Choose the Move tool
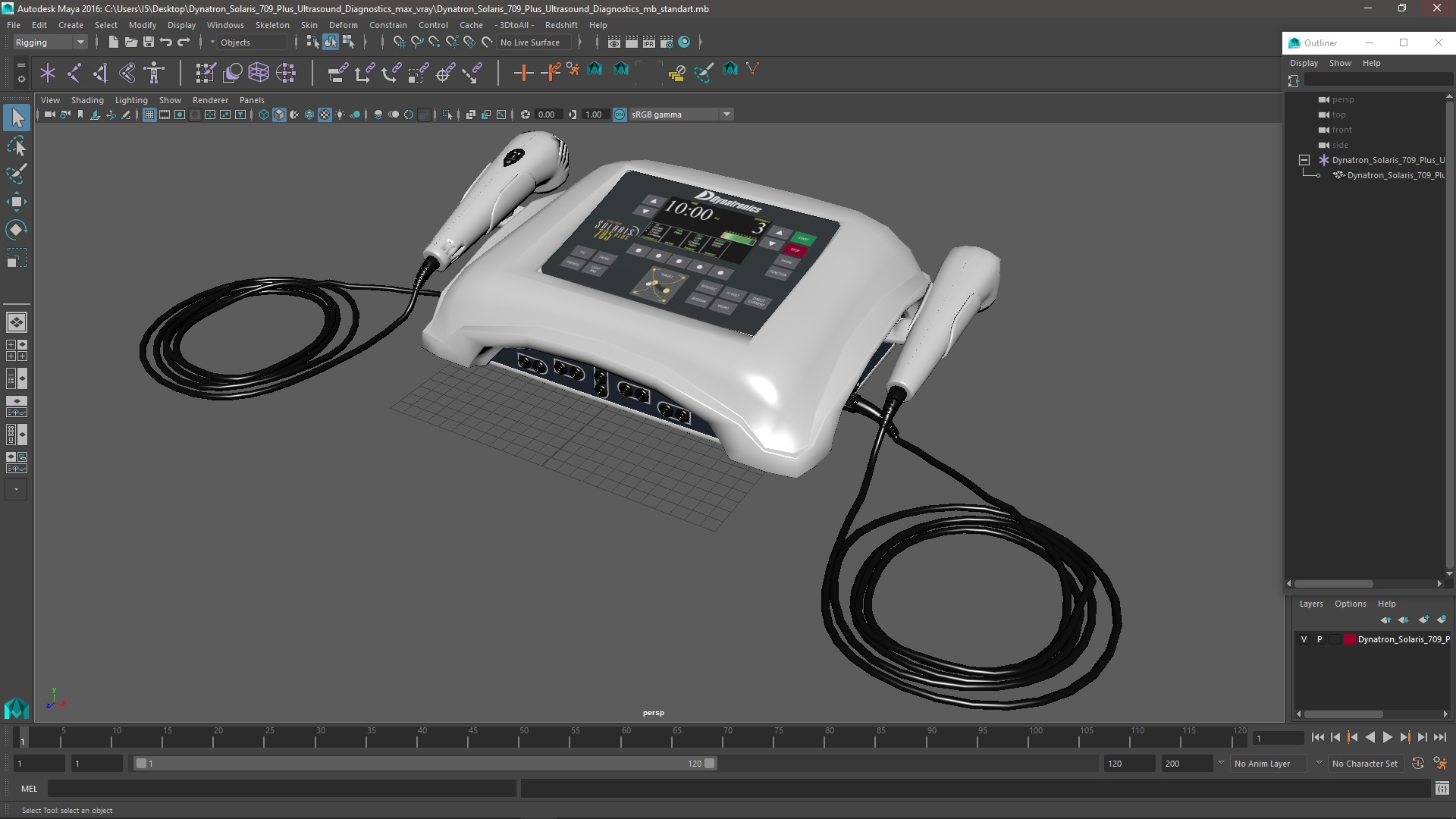Image resolution: width=1456 pixels, height=819 pixels. (x=17, y=202)
